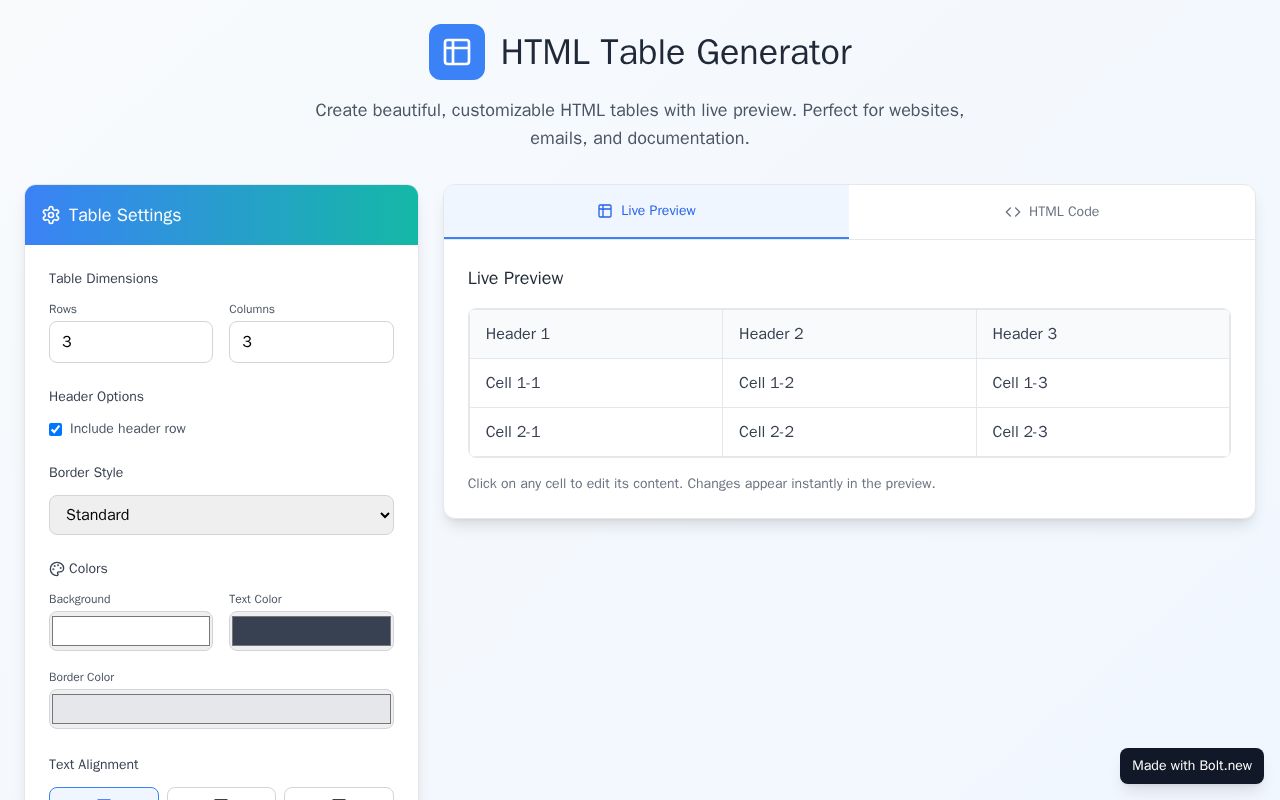
Task: Open the Background color picker
Action: [131, 631]
